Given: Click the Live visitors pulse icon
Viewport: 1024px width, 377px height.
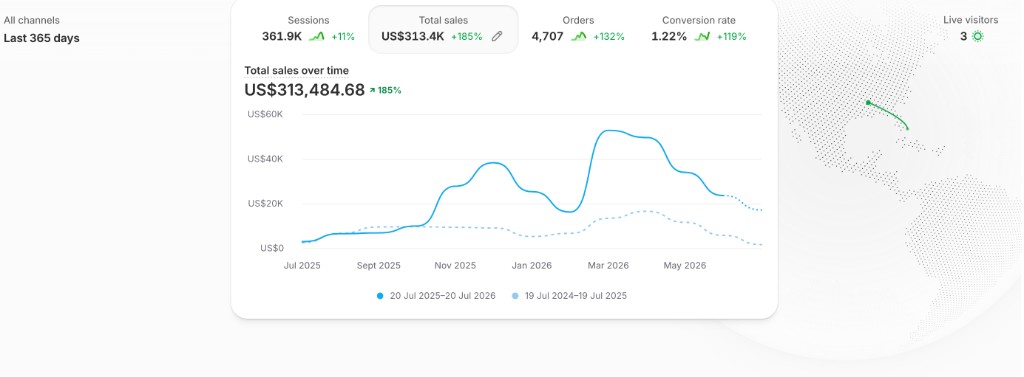Looking at the screenshot, I should [978, 37].
